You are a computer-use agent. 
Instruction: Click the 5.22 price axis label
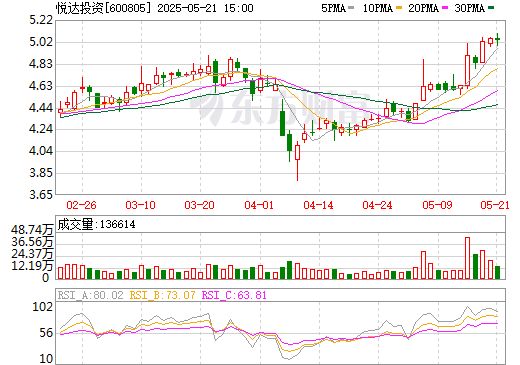point(41,20)
